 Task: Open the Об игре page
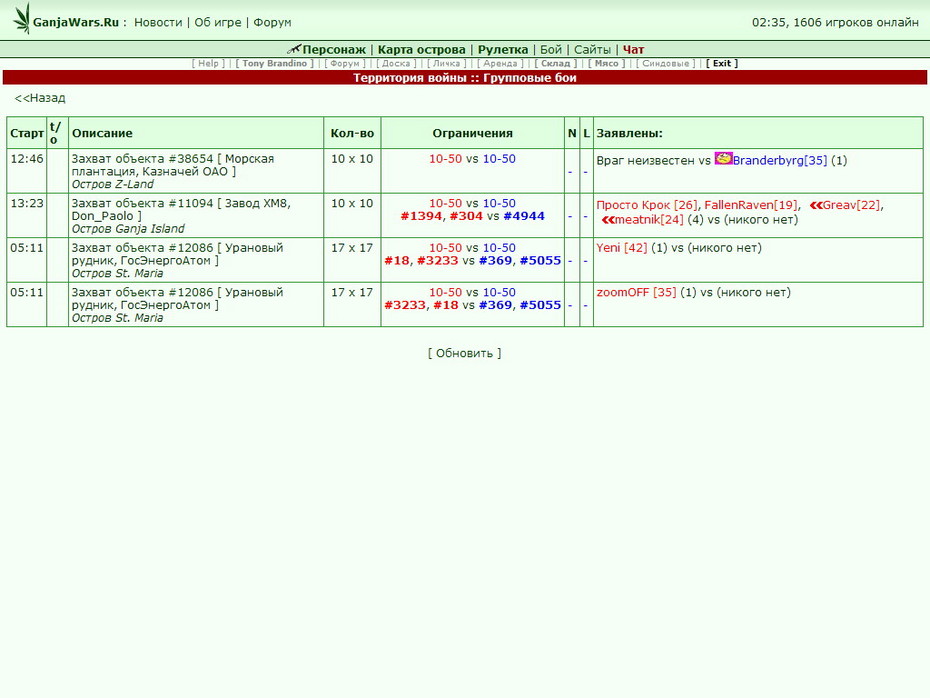click(218, 23)
